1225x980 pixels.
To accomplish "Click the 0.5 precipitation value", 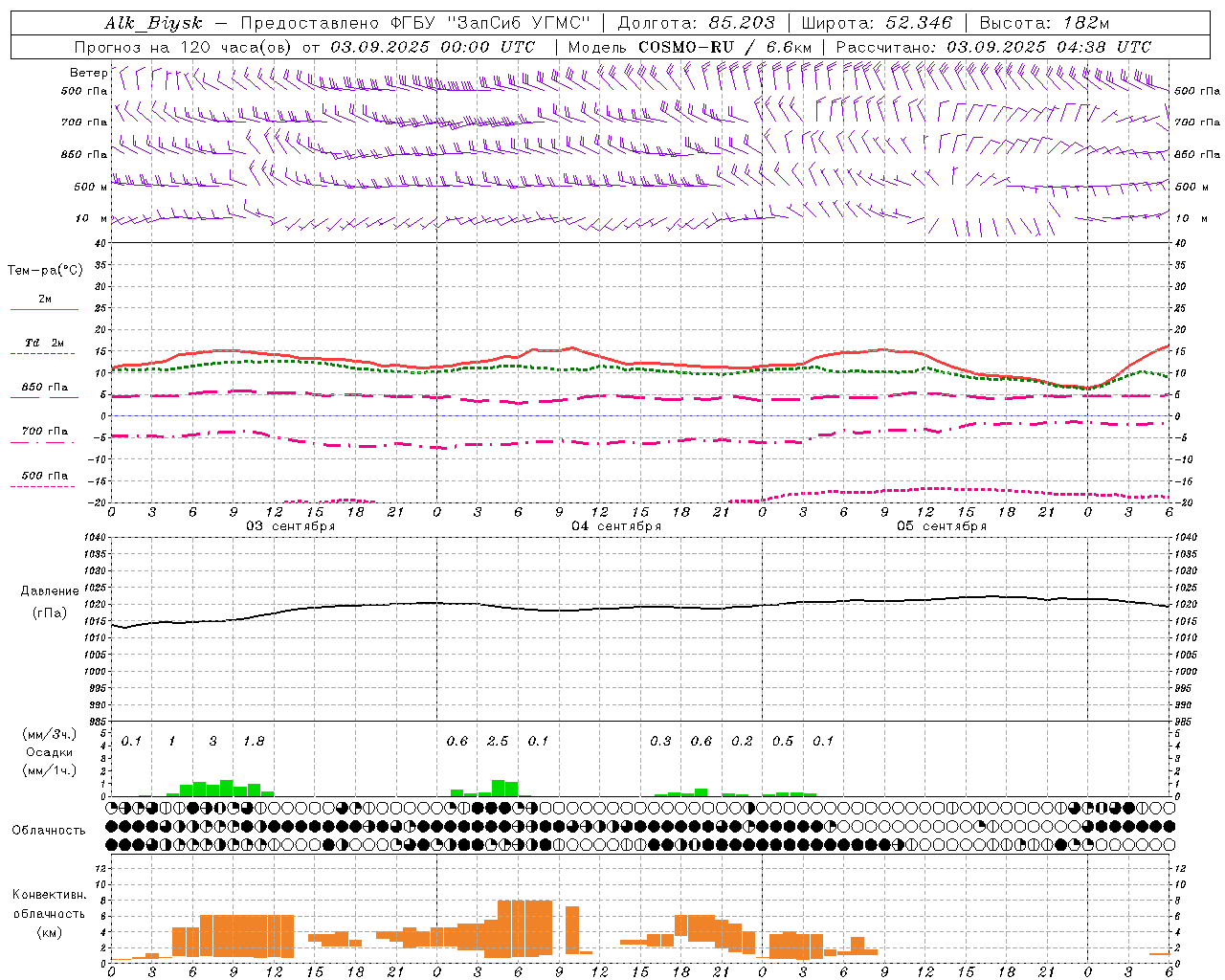I will (783, 742).
